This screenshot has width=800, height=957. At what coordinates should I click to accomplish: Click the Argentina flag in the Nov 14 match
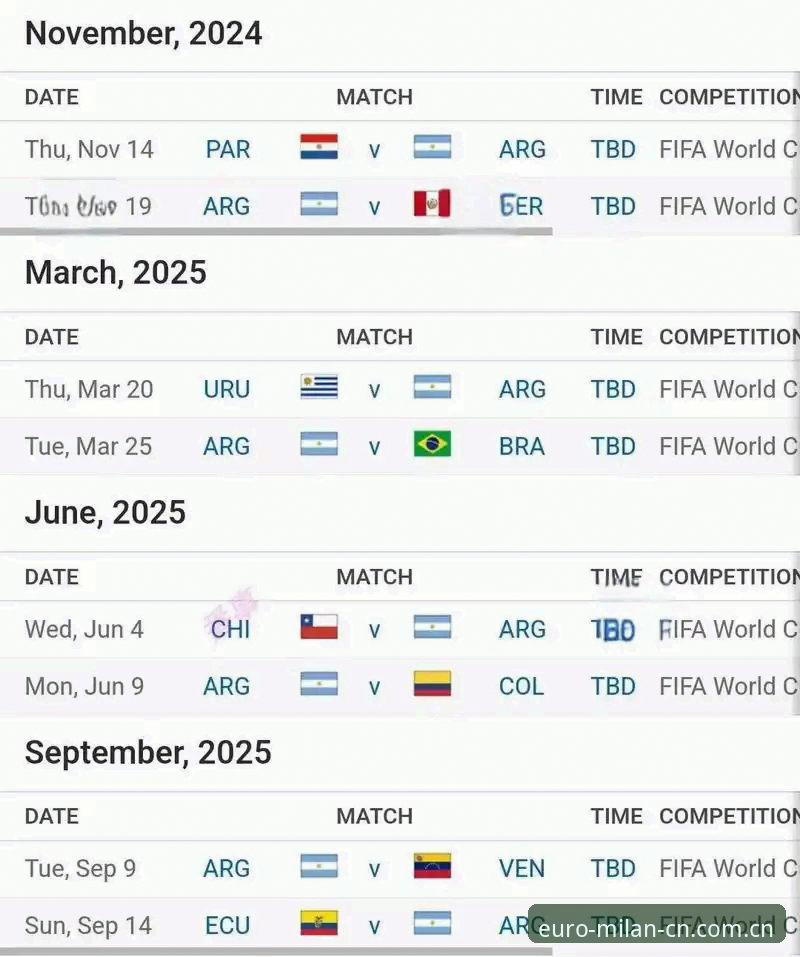pyautogui.click(x=432, y=147)
